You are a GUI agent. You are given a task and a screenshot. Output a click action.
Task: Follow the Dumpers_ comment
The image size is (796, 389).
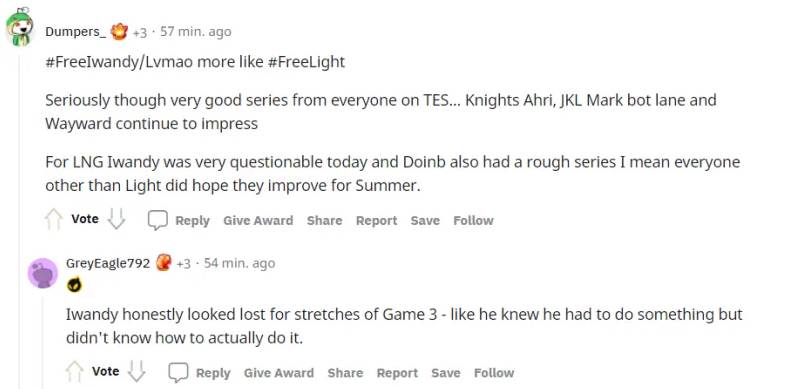click(473, 220)
